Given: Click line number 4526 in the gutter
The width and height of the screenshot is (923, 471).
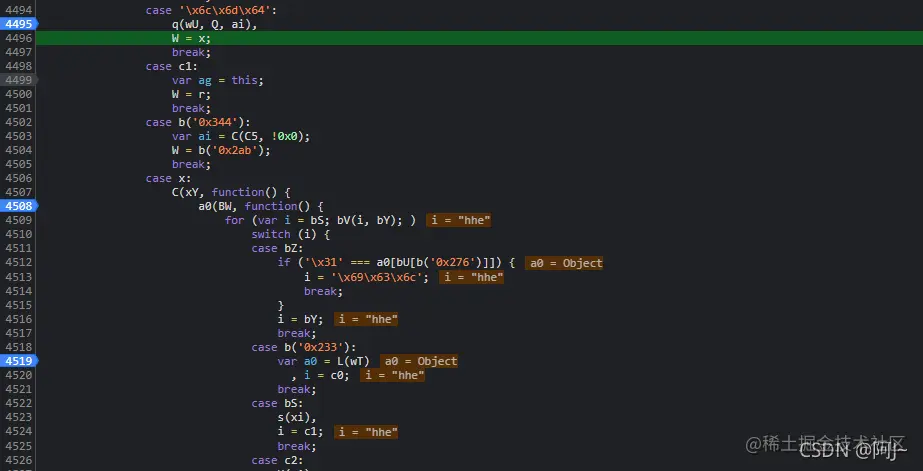Looking at the screenshot, I should pyautogui.click(x=19, y=460).
